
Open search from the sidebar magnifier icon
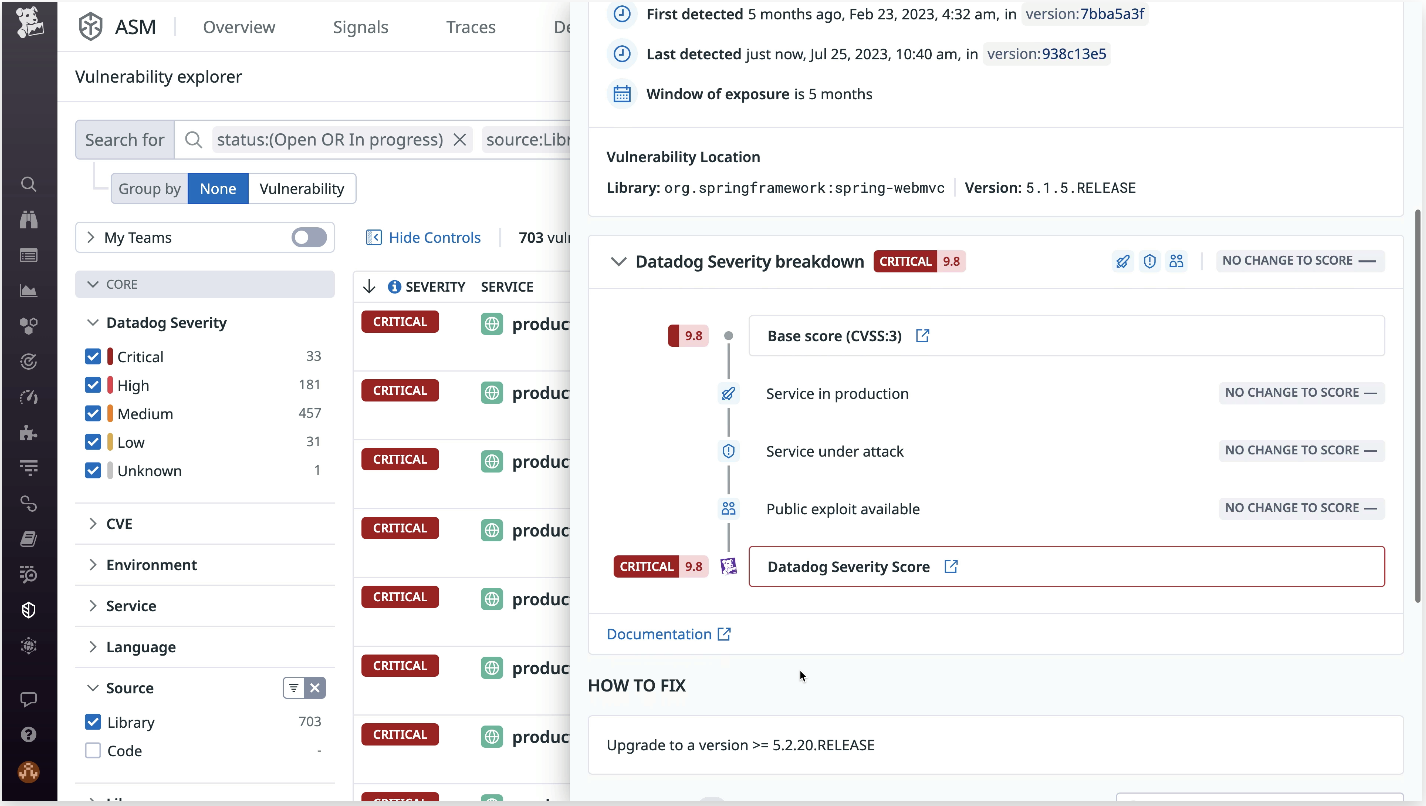(x=29, y=184)
